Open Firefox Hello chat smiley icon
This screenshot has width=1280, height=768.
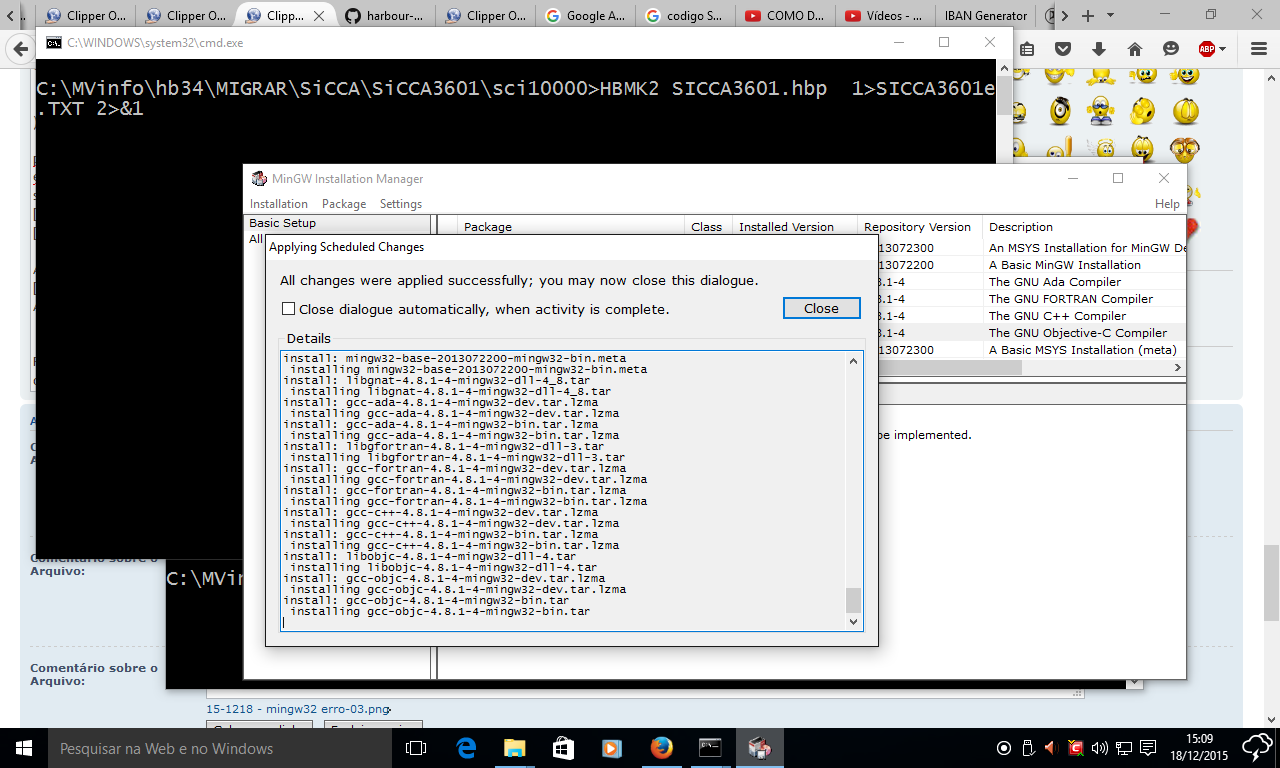1171,49
